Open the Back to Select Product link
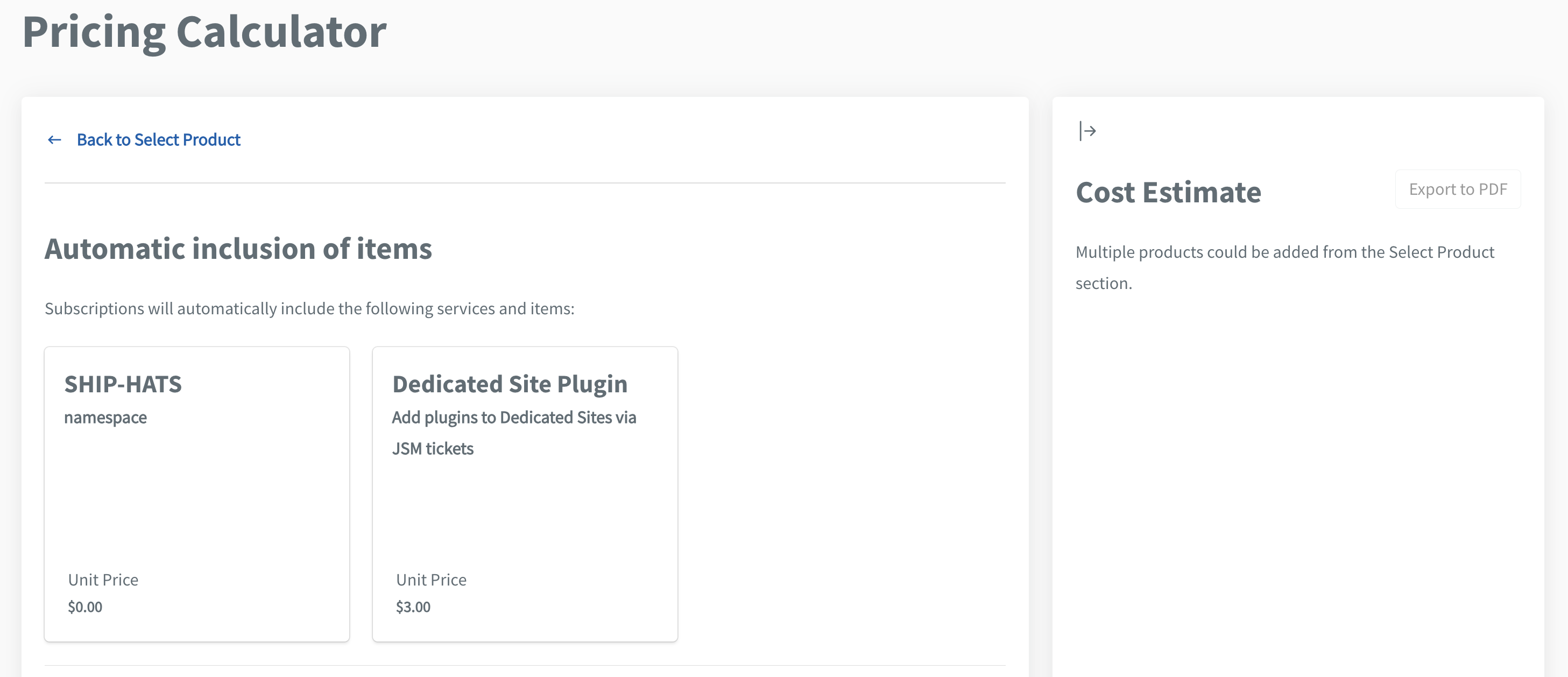1568x677 pixels. 158,140
